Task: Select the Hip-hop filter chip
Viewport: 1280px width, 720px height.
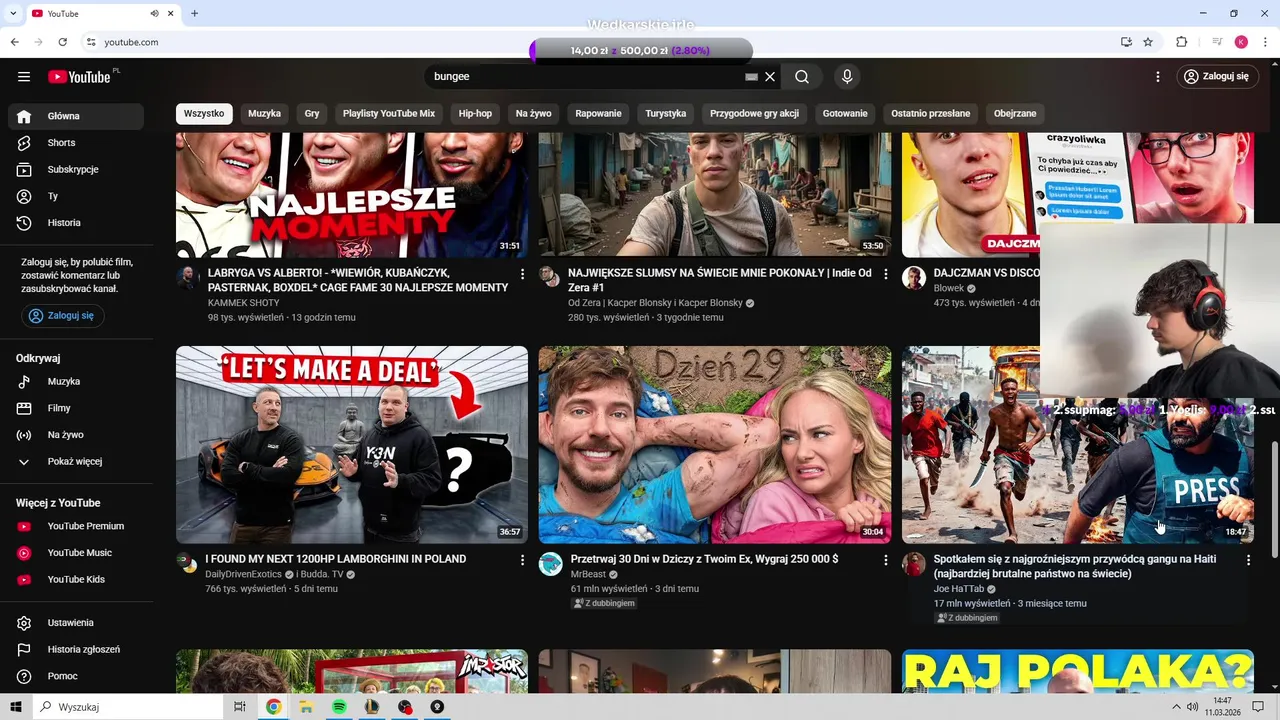Action: tap(476, 114)
